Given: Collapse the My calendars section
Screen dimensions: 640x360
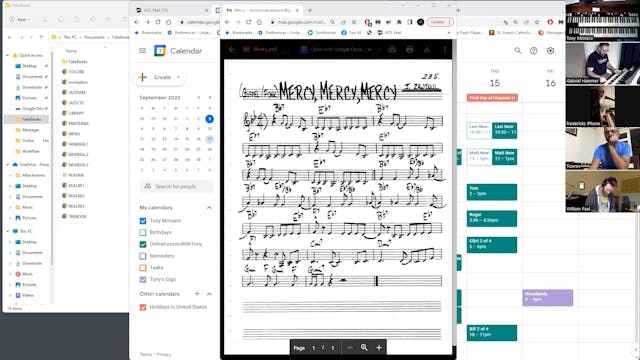Looking at the screenshot, I should [x=209, y=208].
